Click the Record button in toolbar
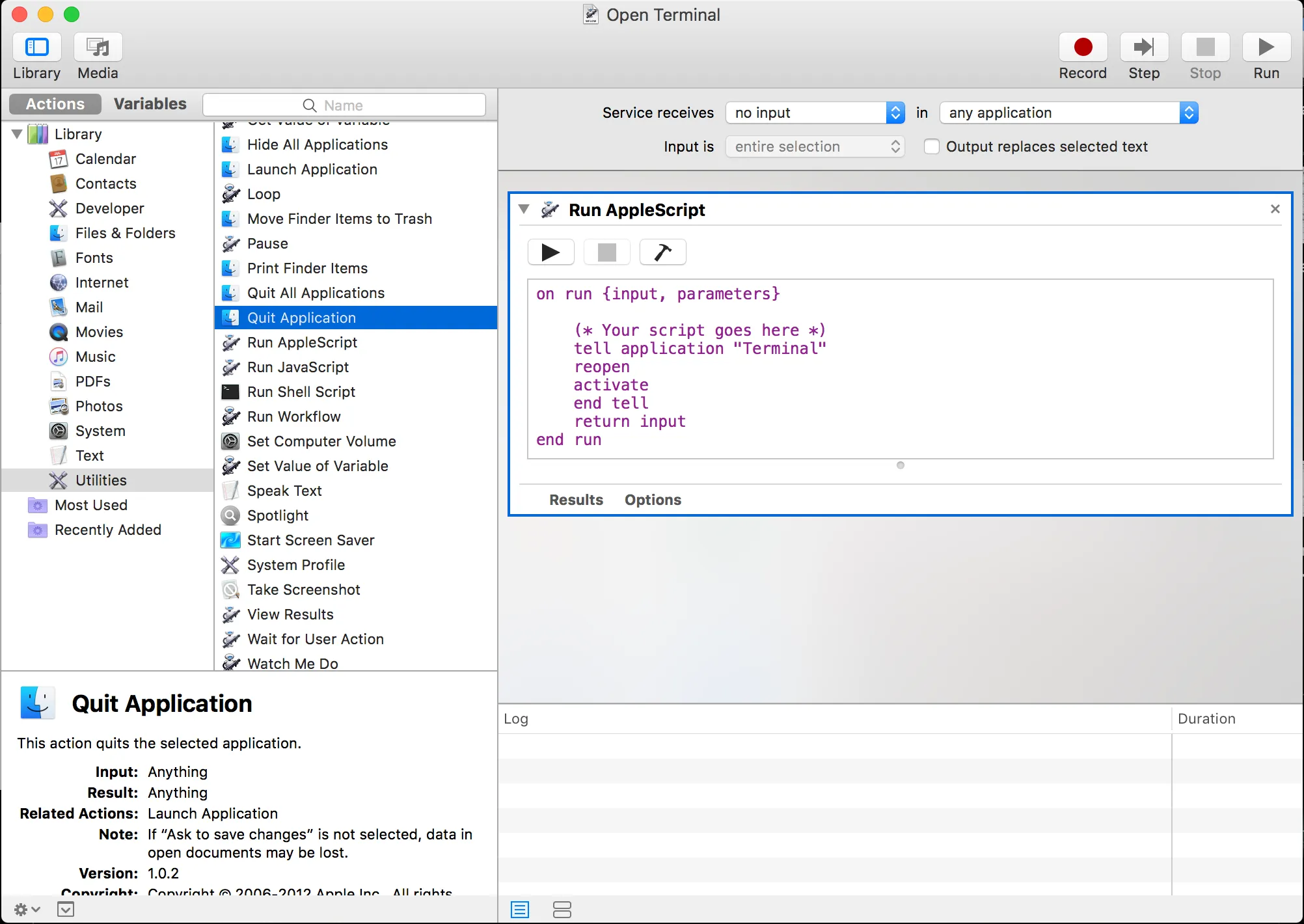The height and width of the screenshot is (924, 1304). (x=1082, y=48)
